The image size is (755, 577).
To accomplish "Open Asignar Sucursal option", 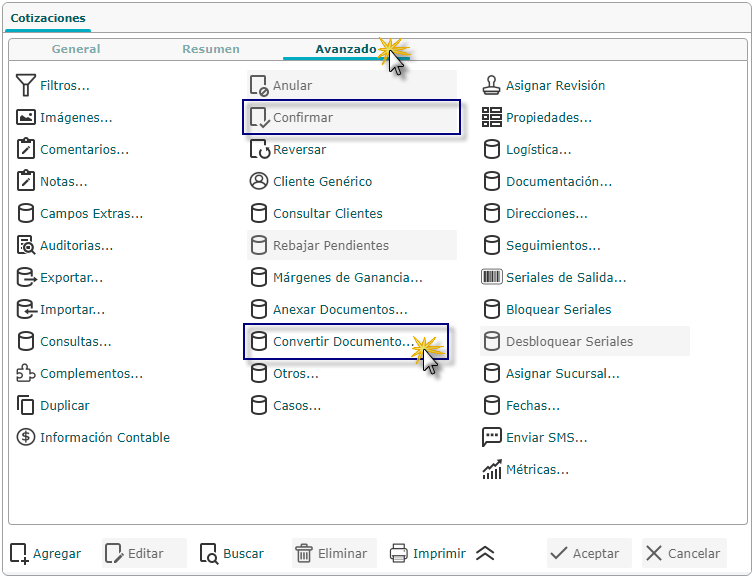I will [551, 373].
